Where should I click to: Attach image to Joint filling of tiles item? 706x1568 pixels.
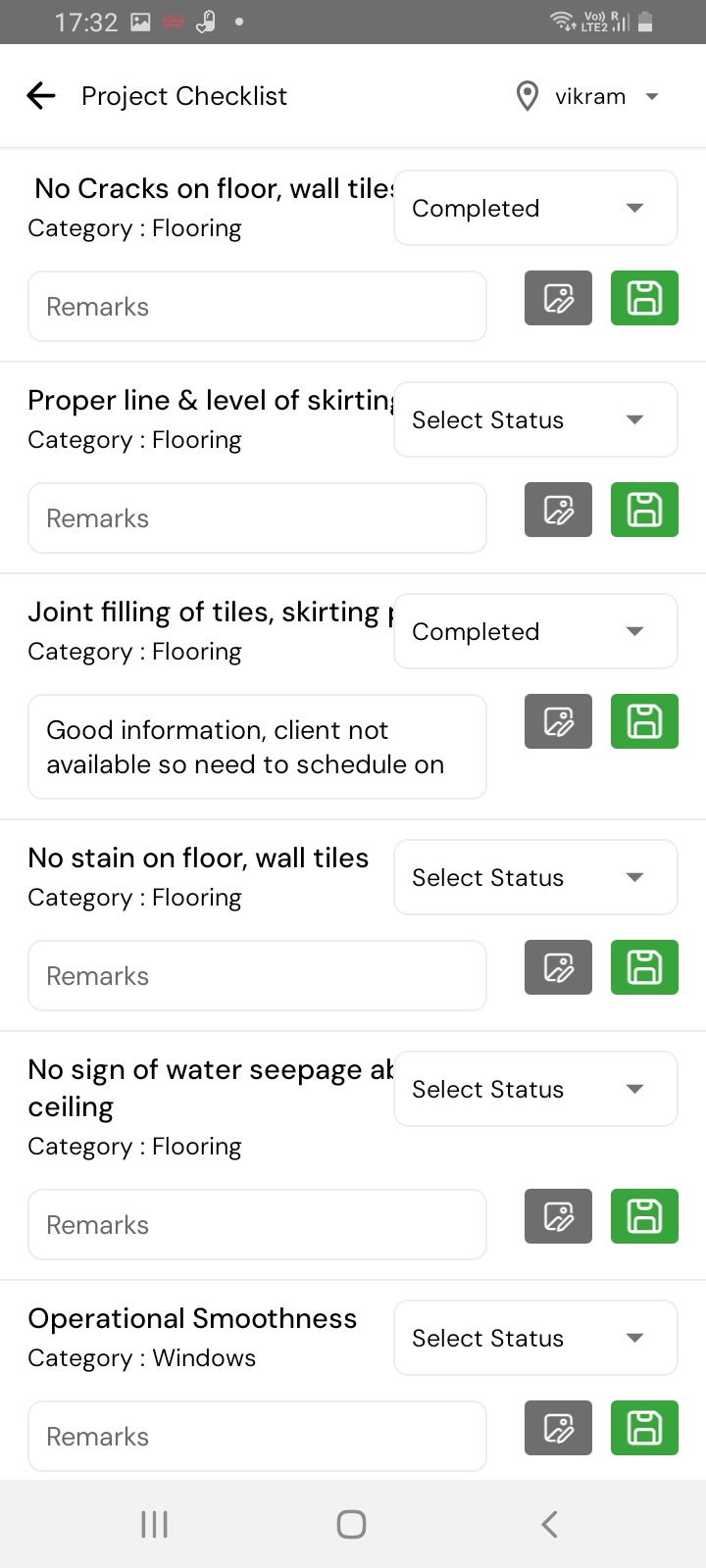pos(558,721)
